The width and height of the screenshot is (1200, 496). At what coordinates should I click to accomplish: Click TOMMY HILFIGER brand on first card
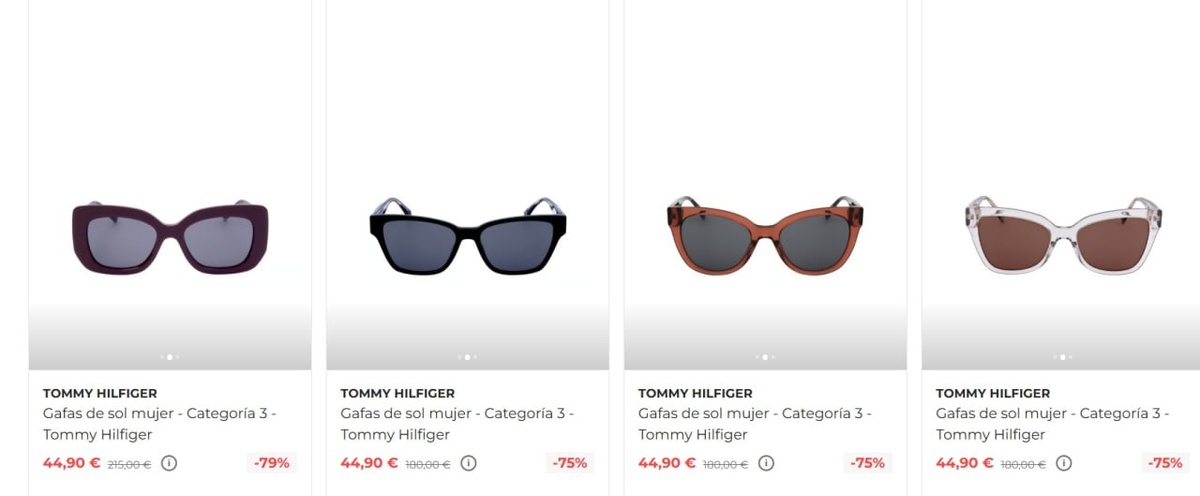[100, 393]
